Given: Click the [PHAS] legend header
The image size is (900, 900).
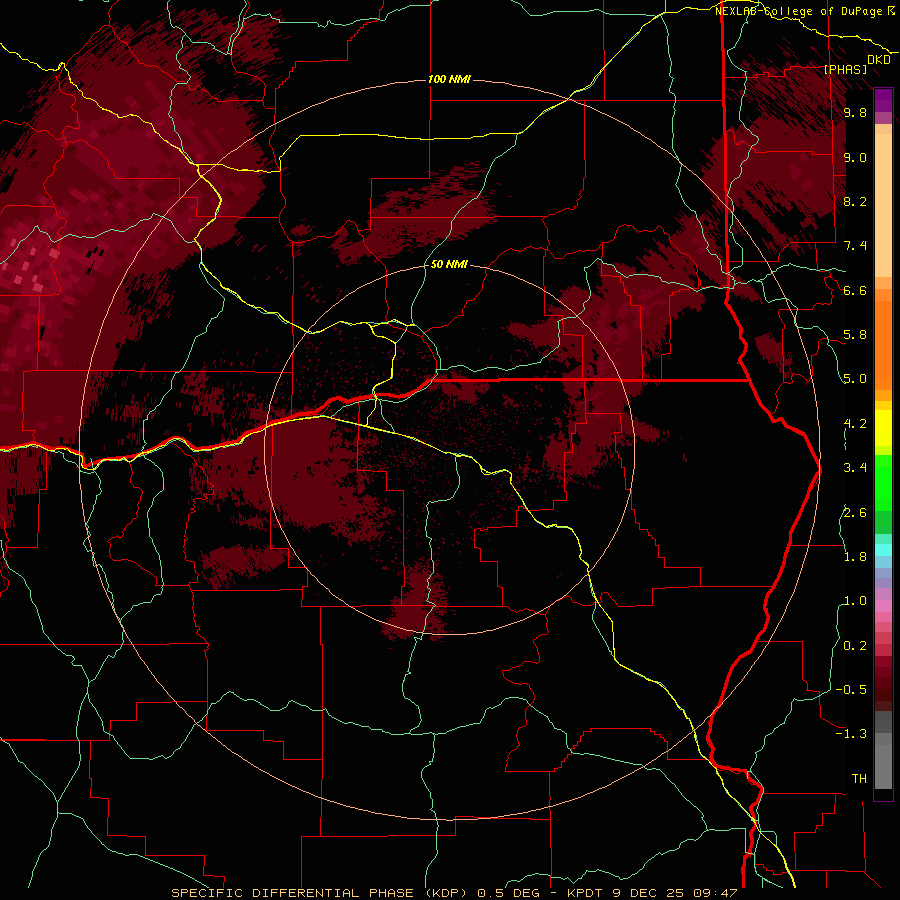Looking at the screenshot, I should tap(845, 69).
